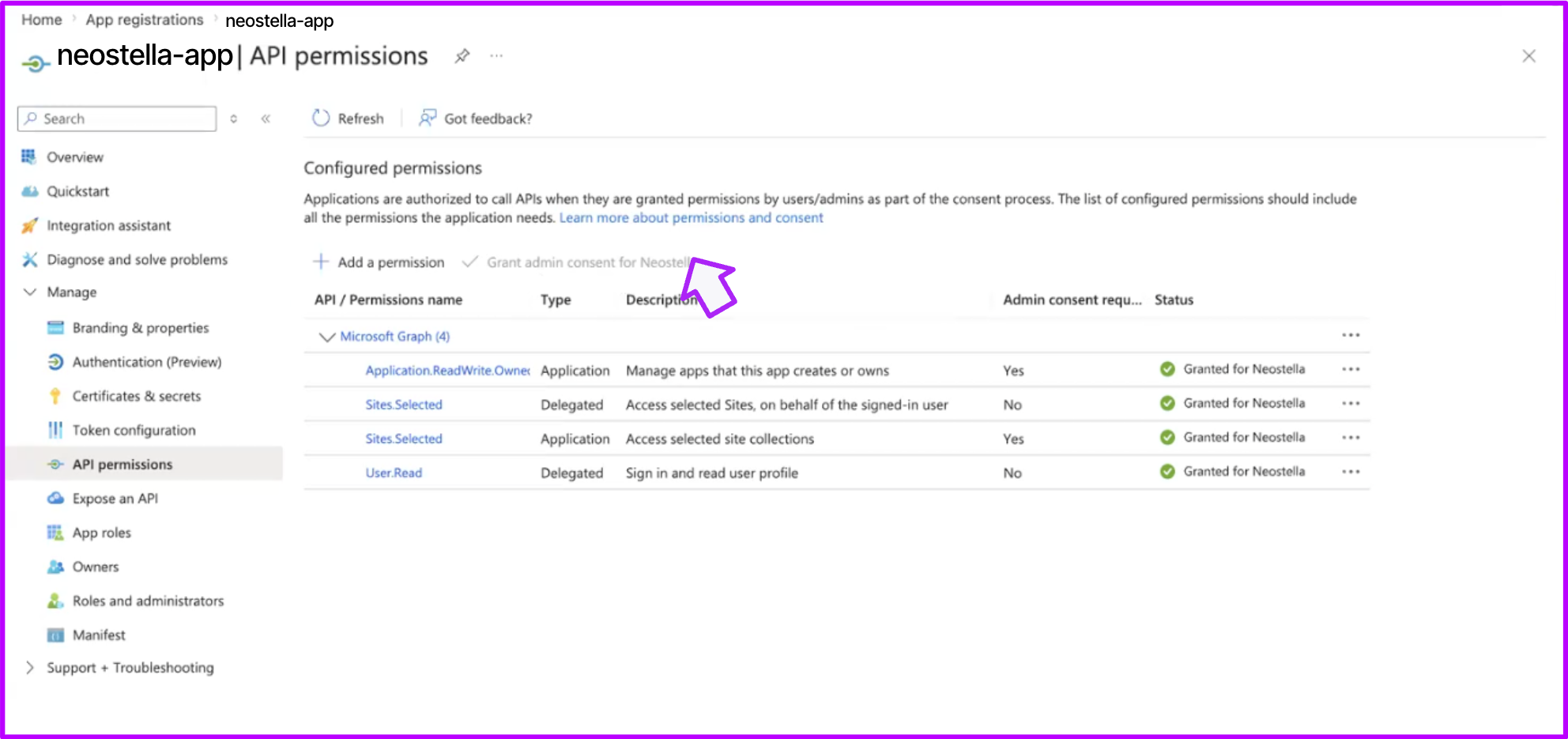
Task: Click the Token configuration bars icon
Action: (55, 430)
